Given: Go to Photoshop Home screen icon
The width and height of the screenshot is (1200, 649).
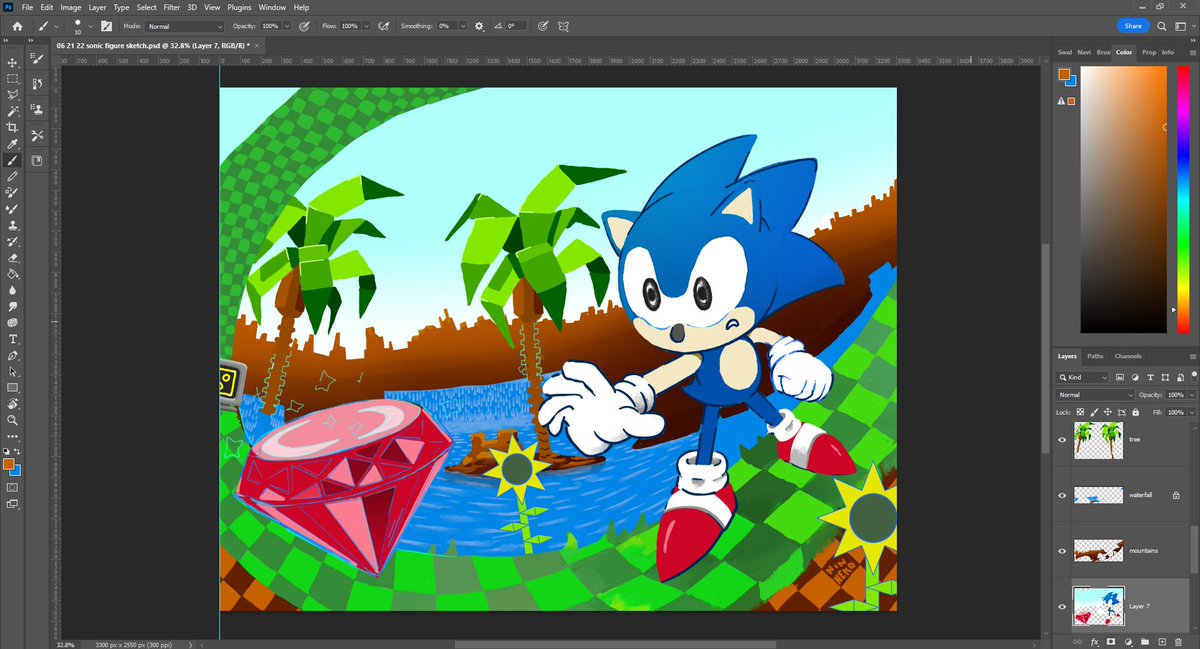Looking at the screenshot, I should point(16,25).
